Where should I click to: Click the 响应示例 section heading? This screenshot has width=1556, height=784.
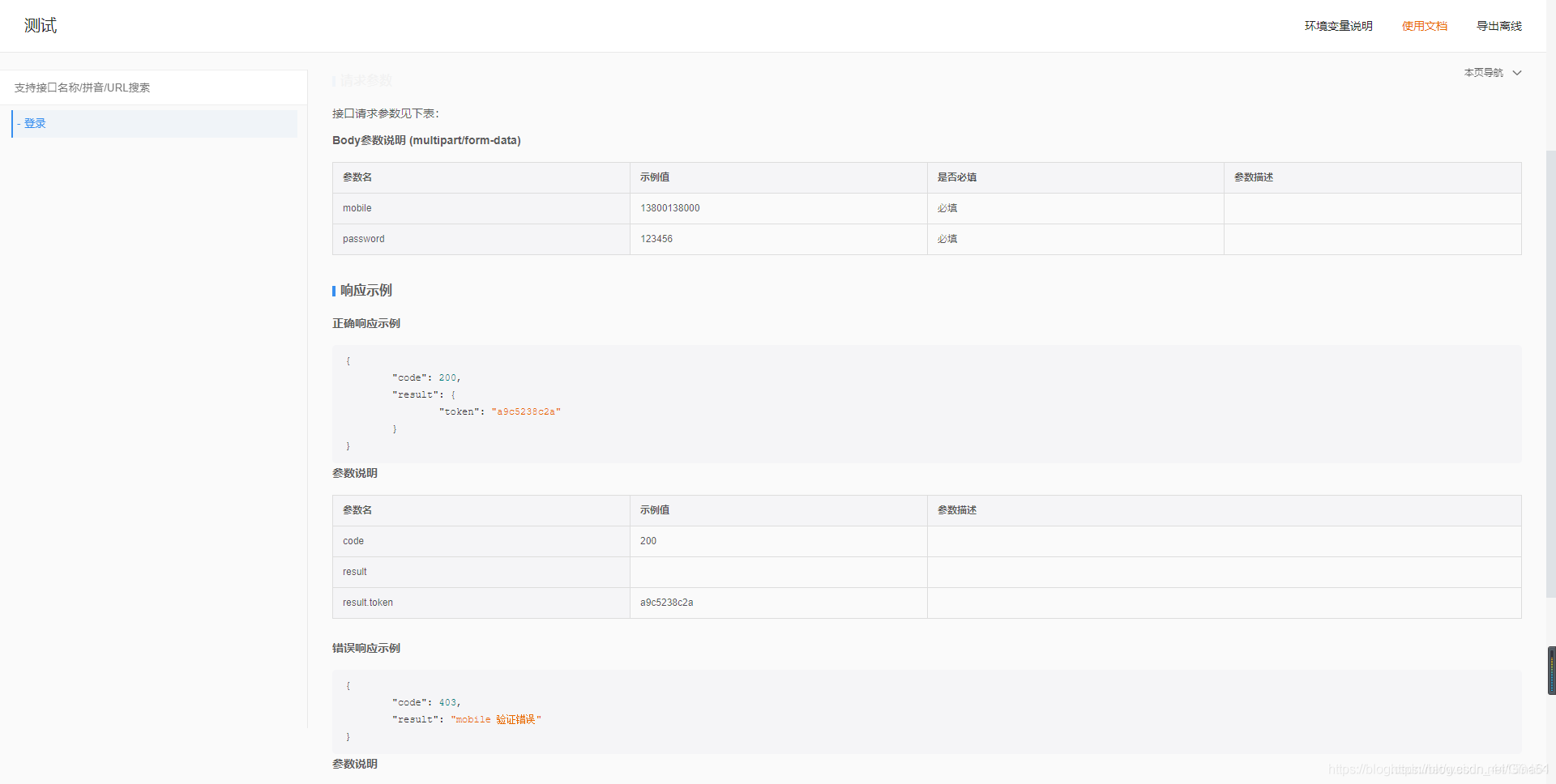point(365,290)
